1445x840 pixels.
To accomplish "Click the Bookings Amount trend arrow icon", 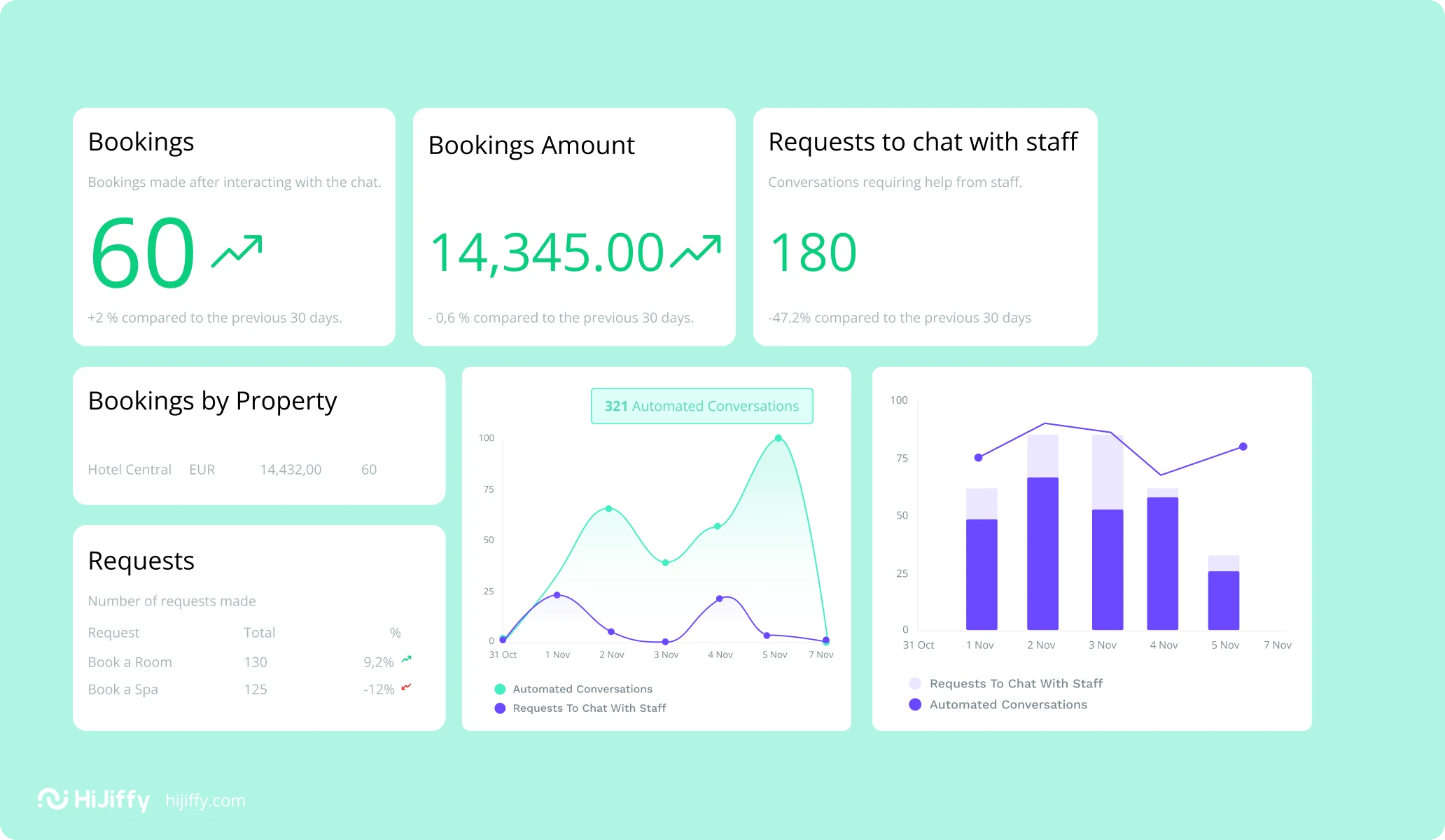I will pyautogui.click(x=695, y=251).
